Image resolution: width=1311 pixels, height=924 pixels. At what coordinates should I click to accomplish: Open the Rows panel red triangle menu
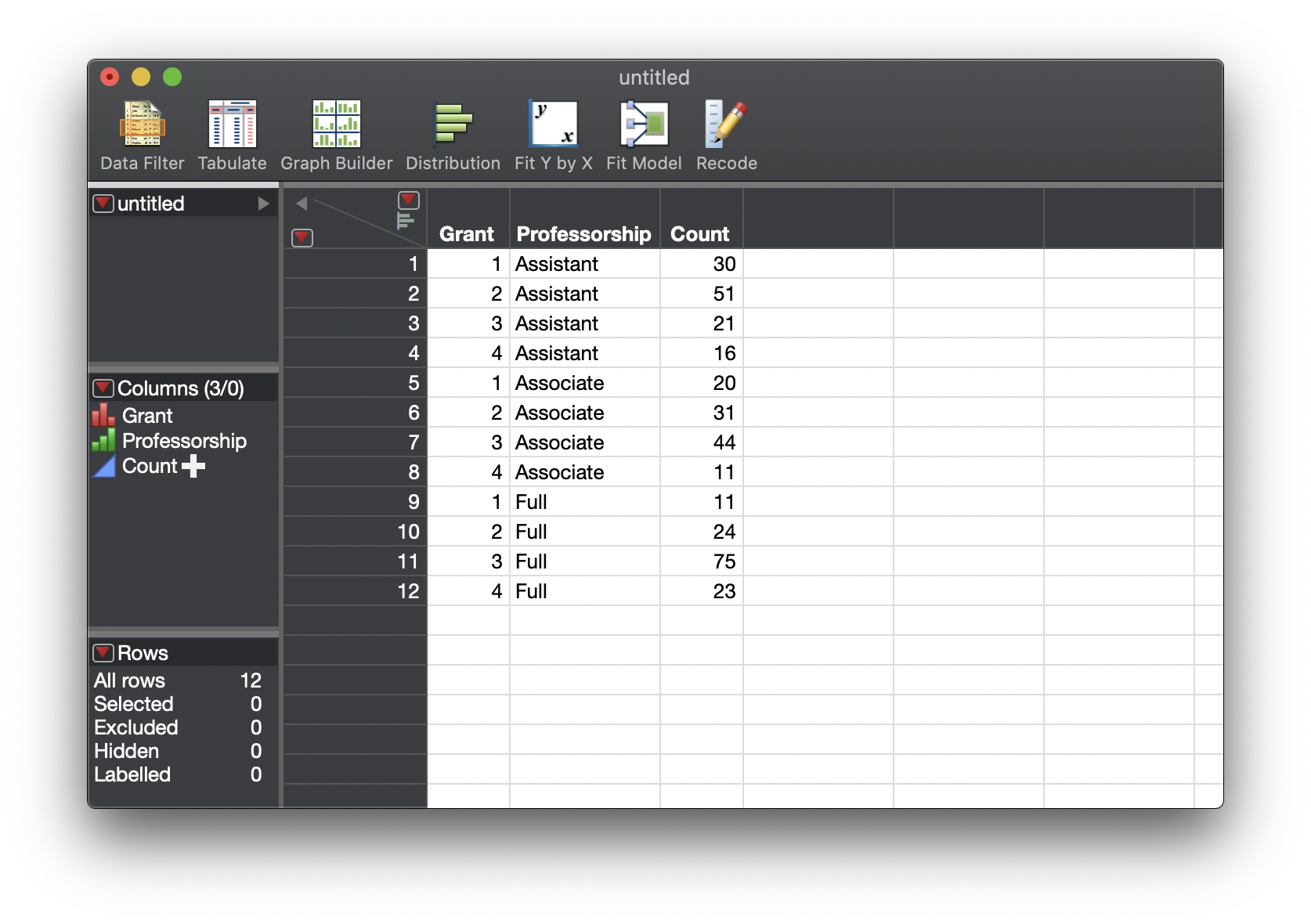pos(103,652)
